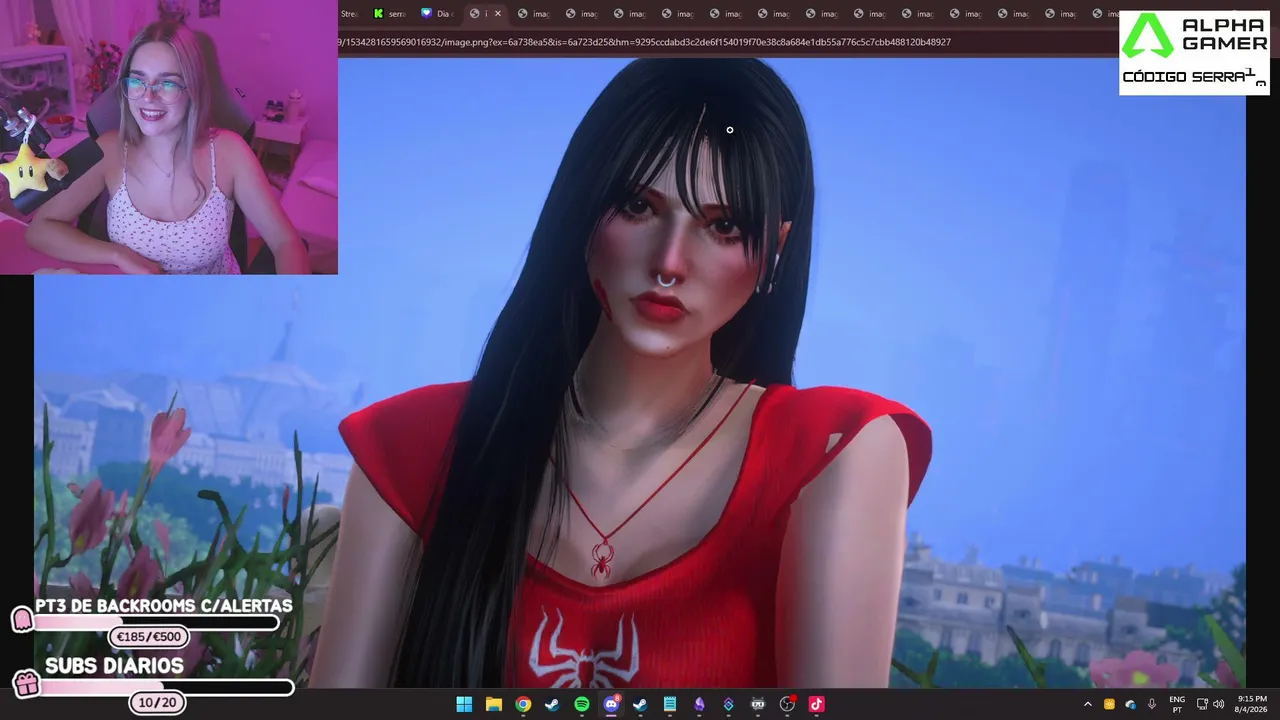Open Spotify from the taskbar
The height and width of the screenshot is (720, 1280).
point(582,704)
